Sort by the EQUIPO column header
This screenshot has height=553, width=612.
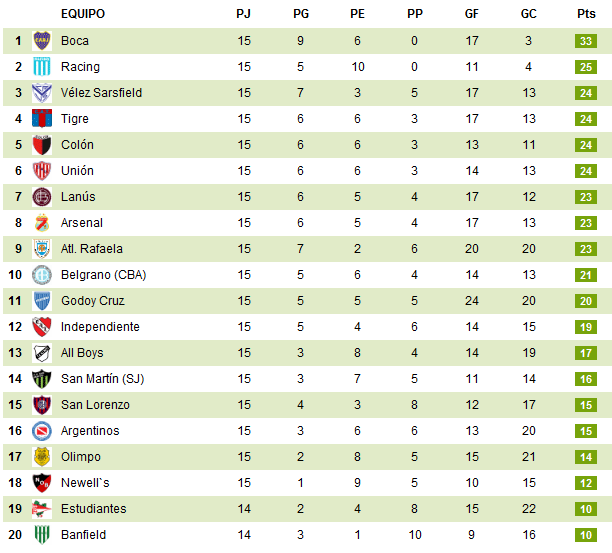pyautogui.click(x=82, y=14)
